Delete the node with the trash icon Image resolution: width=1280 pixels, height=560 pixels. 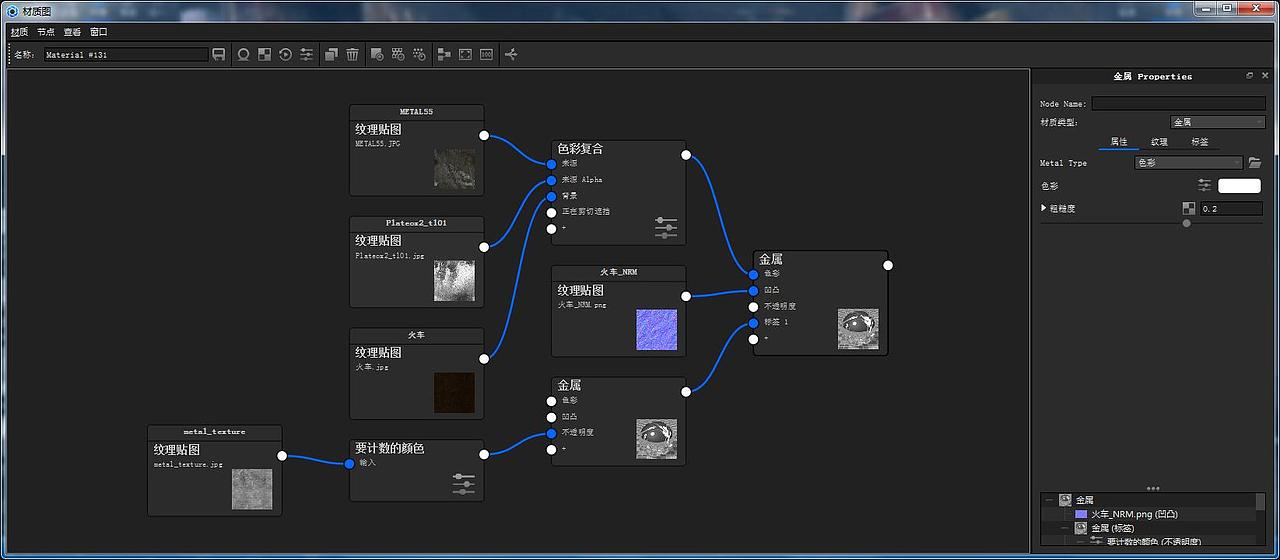coord(352,54)
